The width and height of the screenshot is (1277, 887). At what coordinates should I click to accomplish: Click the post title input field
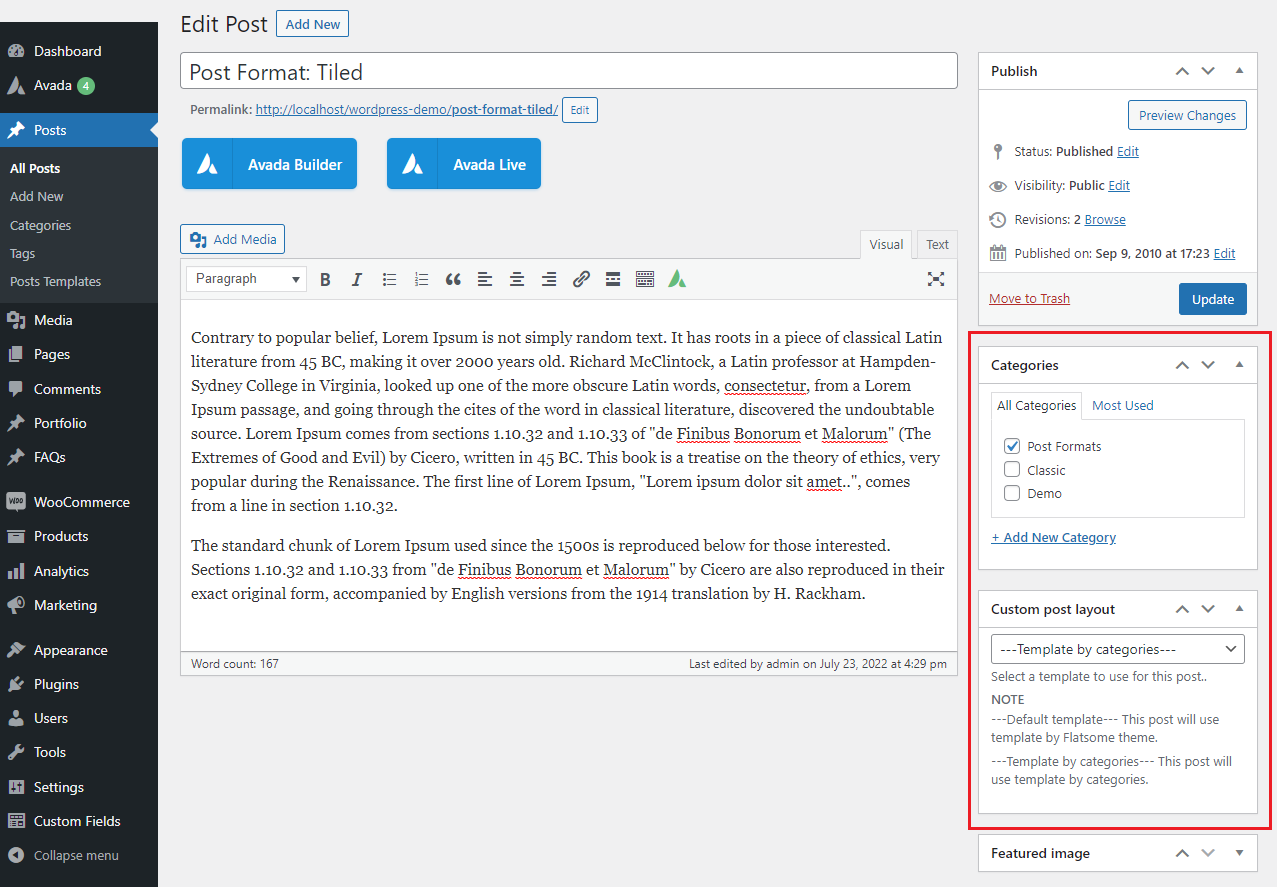pyautogui.click(x=569, y=71)
